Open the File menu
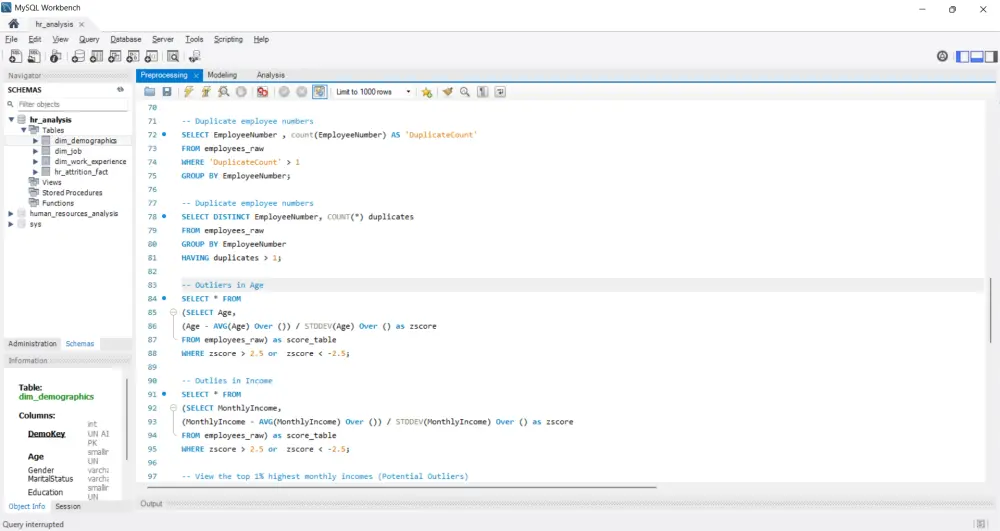The width and height of the screenshot is (1000, 531). tap(11, 40)
